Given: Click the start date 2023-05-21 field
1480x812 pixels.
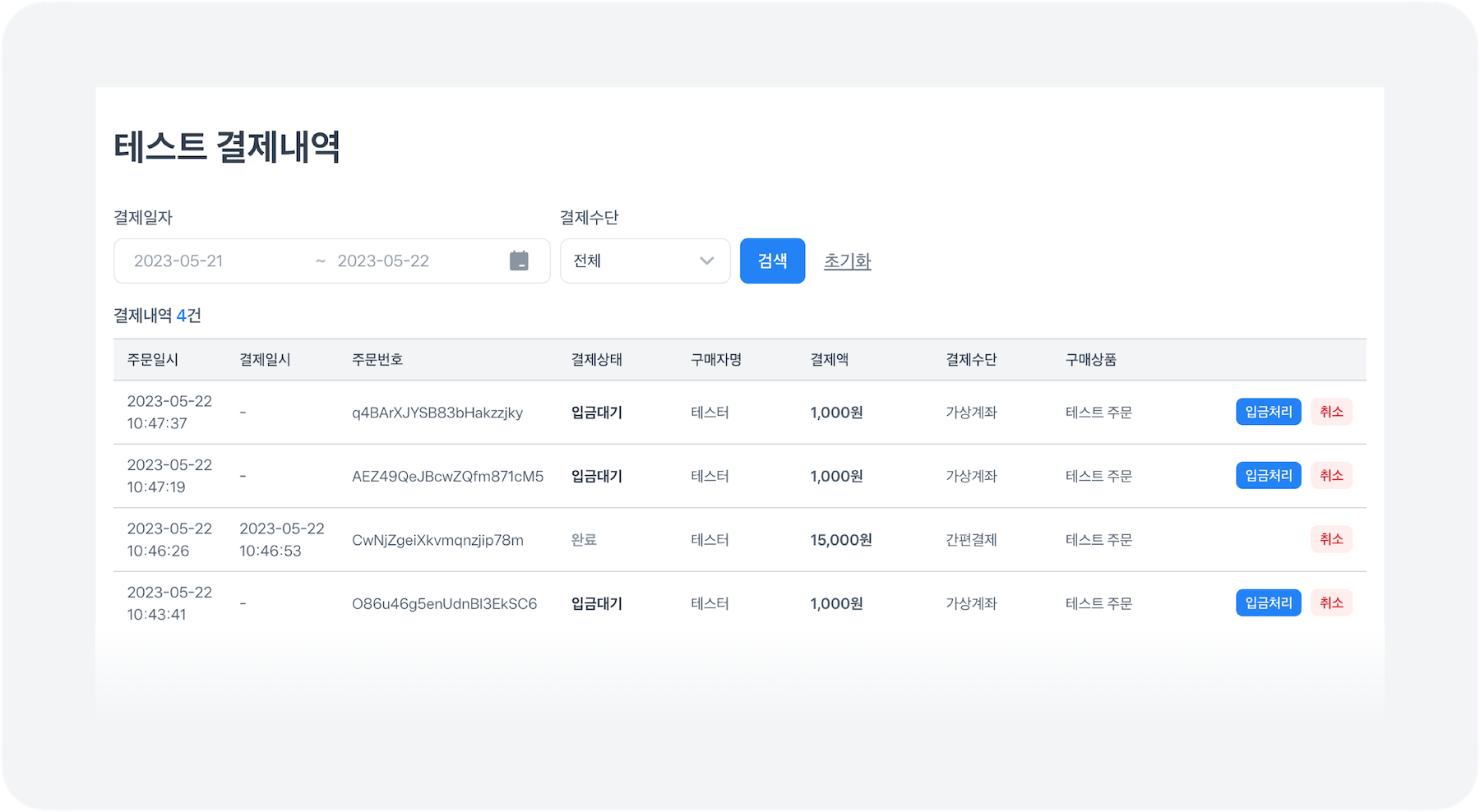Looking at the screenshot, I should pos(178,261).
